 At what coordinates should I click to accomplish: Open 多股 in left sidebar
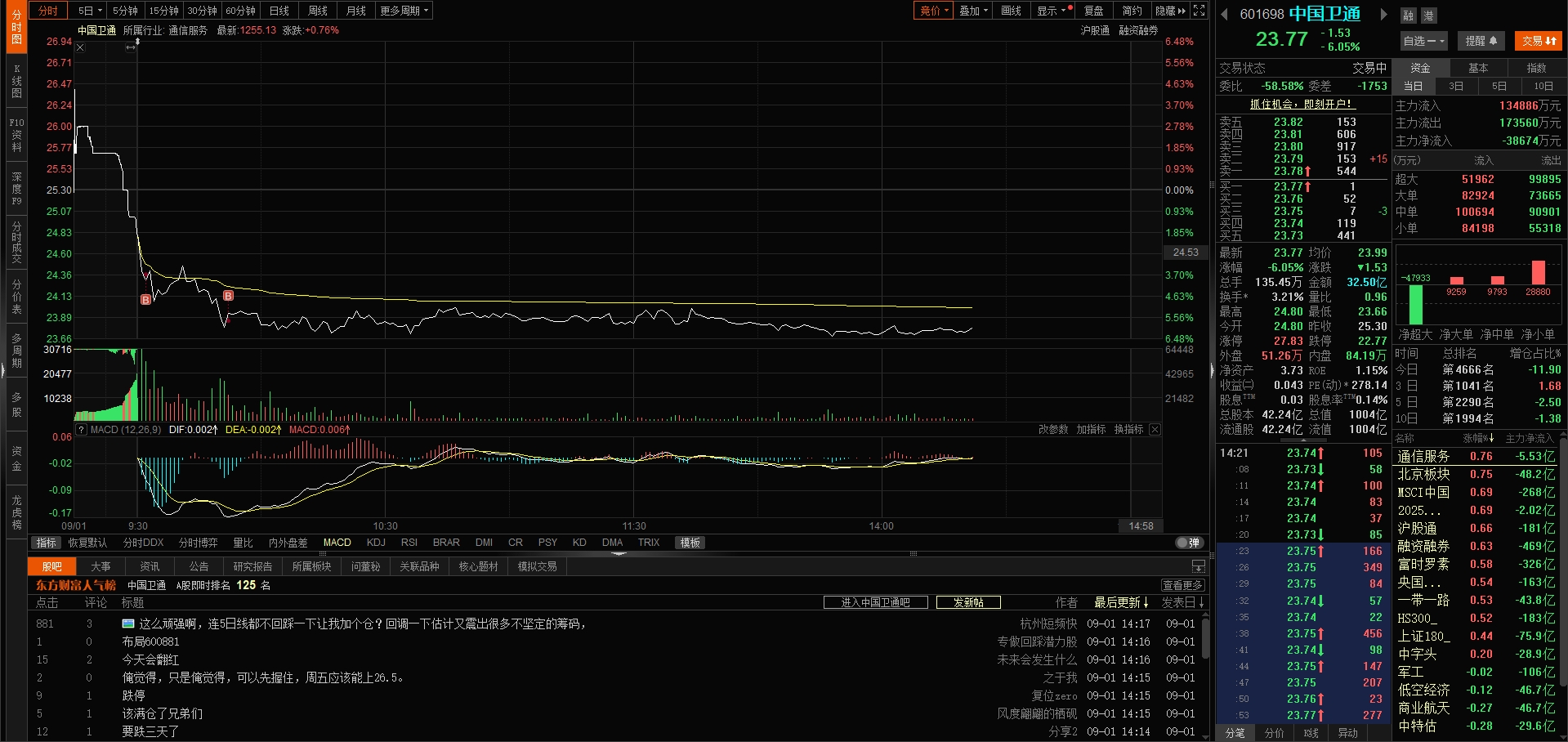point(16,405)
